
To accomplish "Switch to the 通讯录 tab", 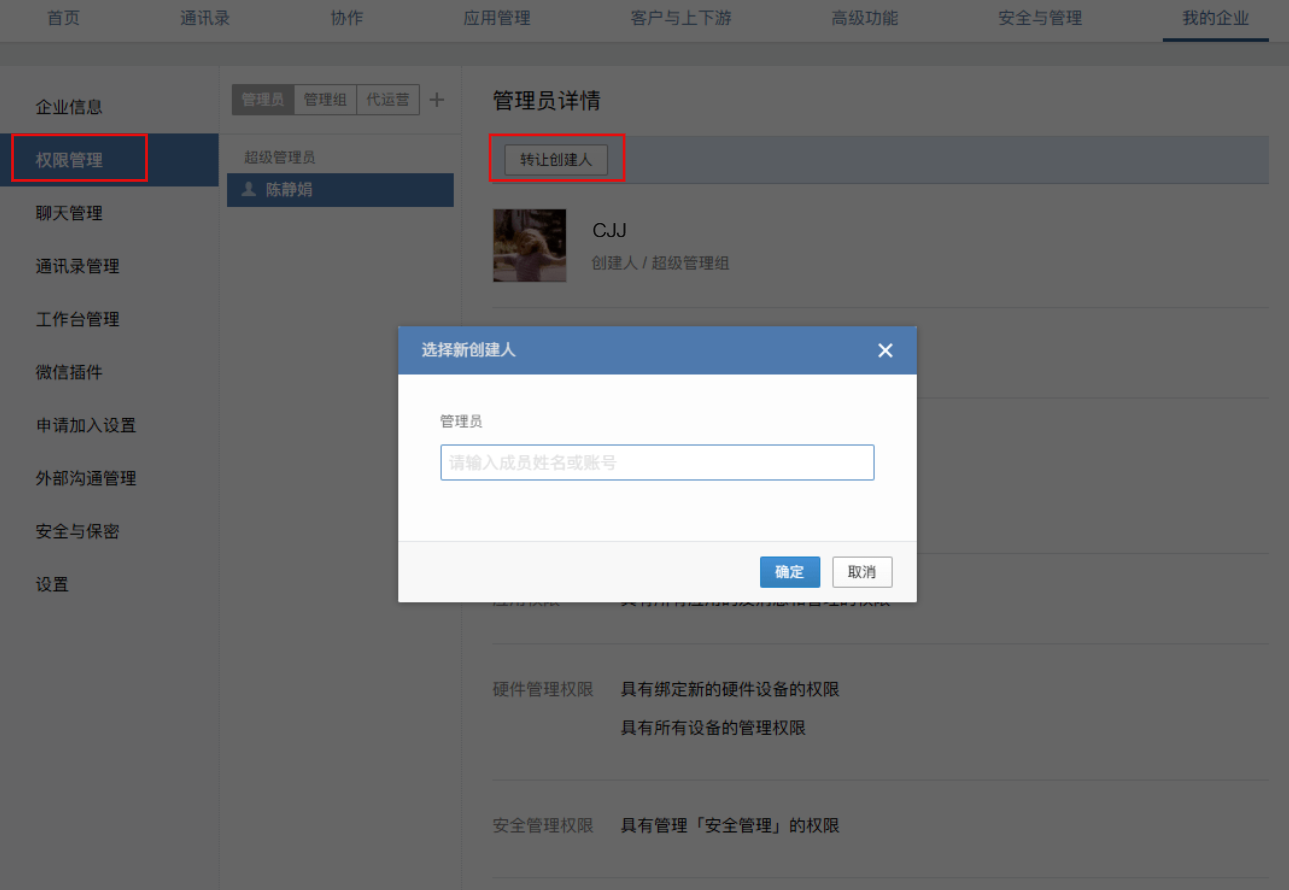I will tap(205, 18).
